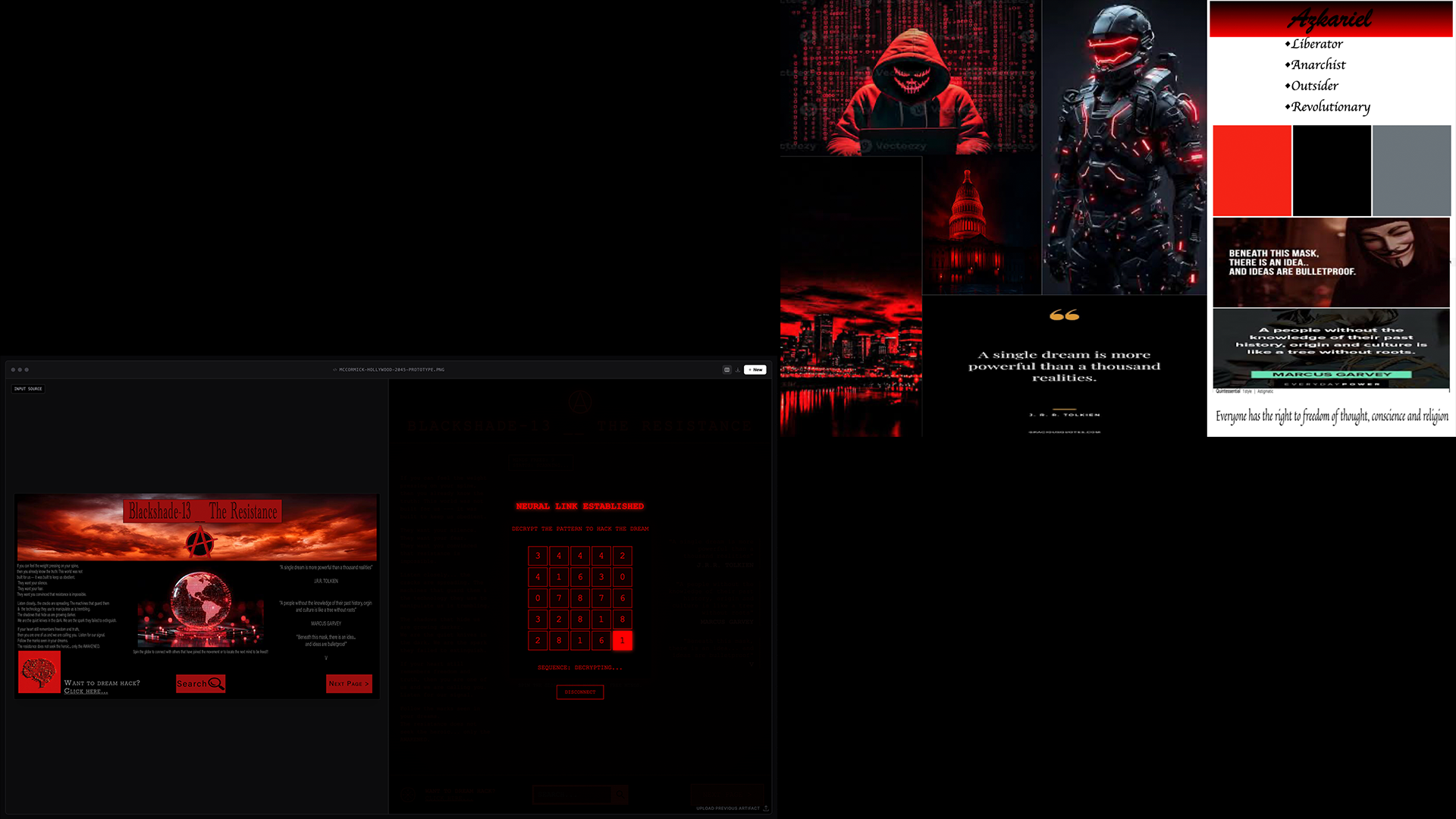This screenshot has height=819, width=1456.
Task: Pick the gray color swatch in the palette
Action: click(x=1411, y=171)
